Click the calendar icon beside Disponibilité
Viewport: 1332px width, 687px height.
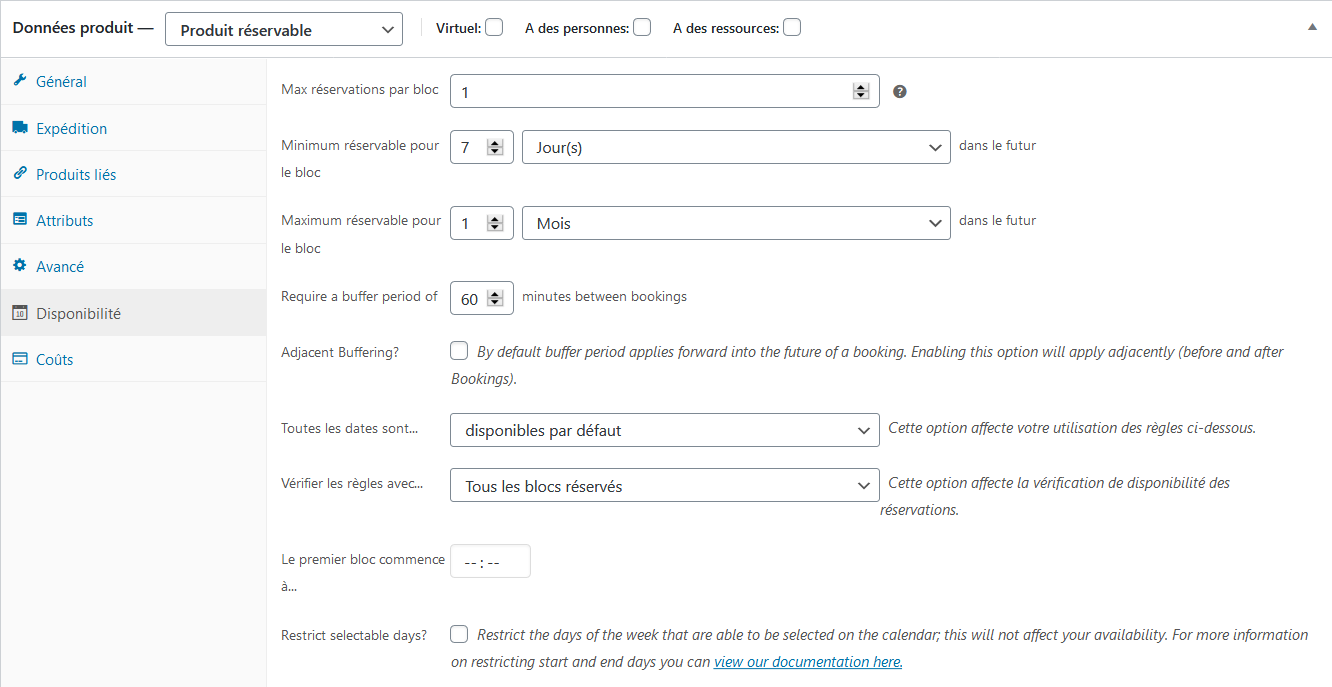20,313
